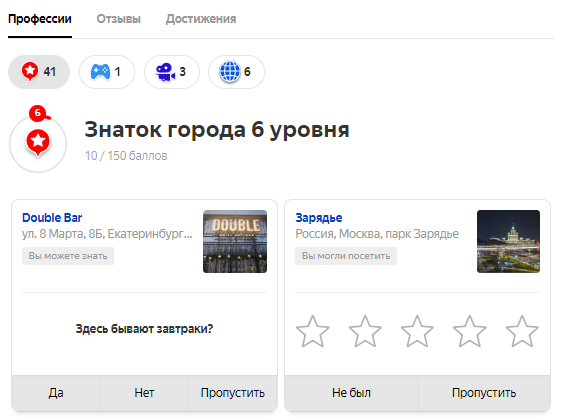
Task: Open the Зарядье park photo thumbnail
Action: 508,242
